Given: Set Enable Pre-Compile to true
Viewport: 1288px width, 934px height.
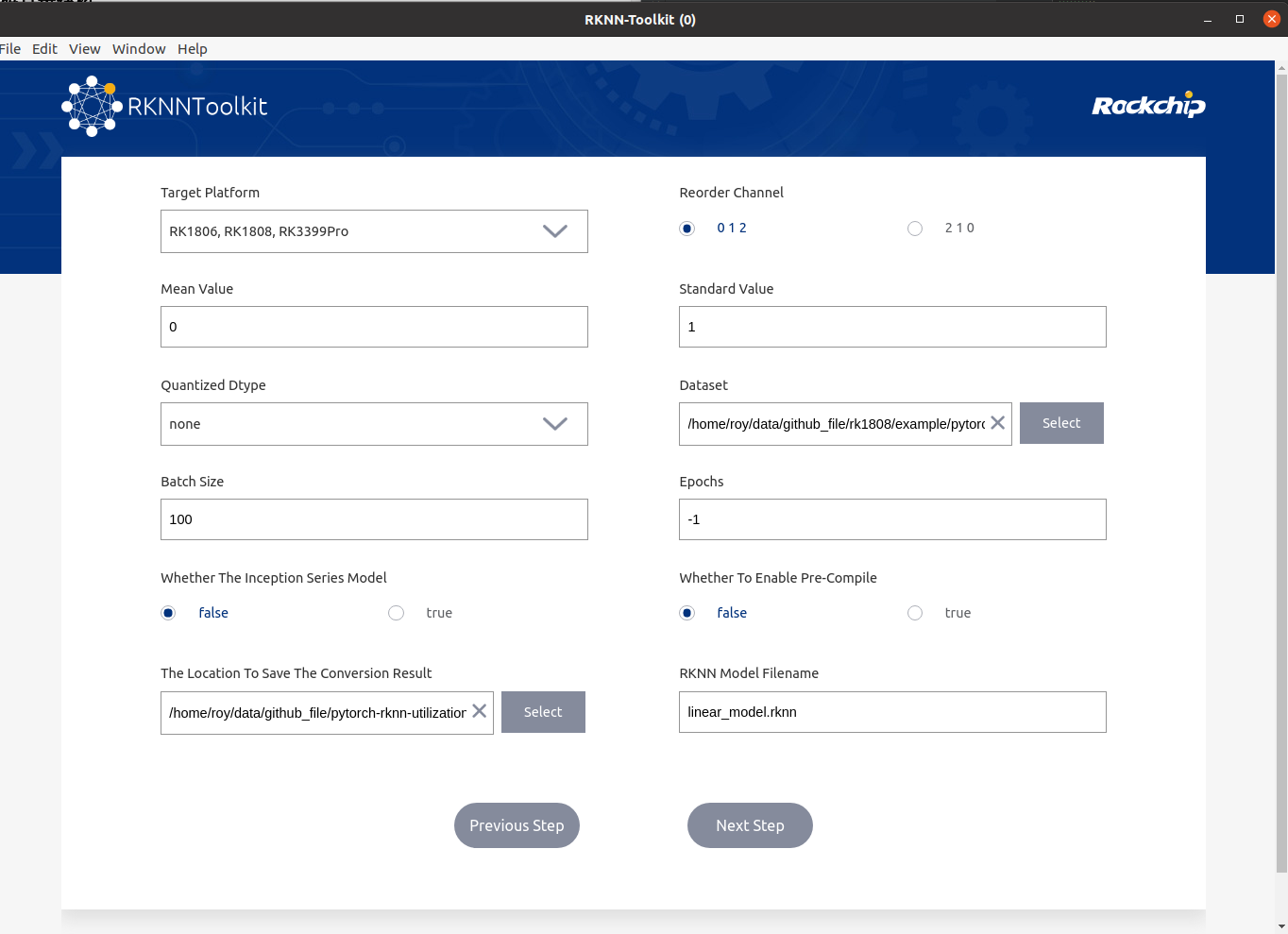Looking at the screenshot, I should [x=915, y=613].
